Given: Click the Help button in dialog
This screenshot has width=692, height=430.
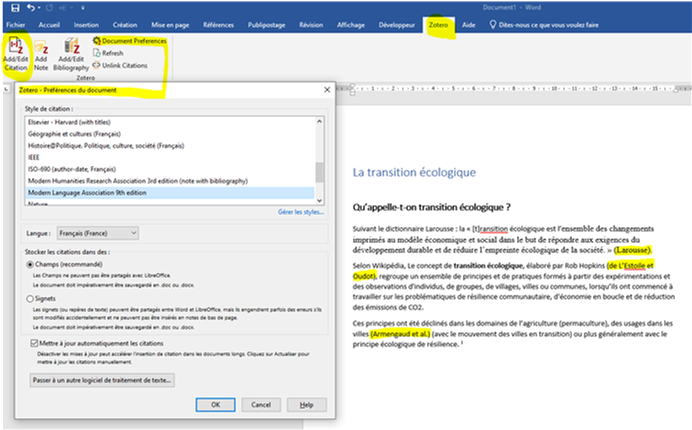Looking at the screenshot, I should pyautogui.click(x=306, y=404).
